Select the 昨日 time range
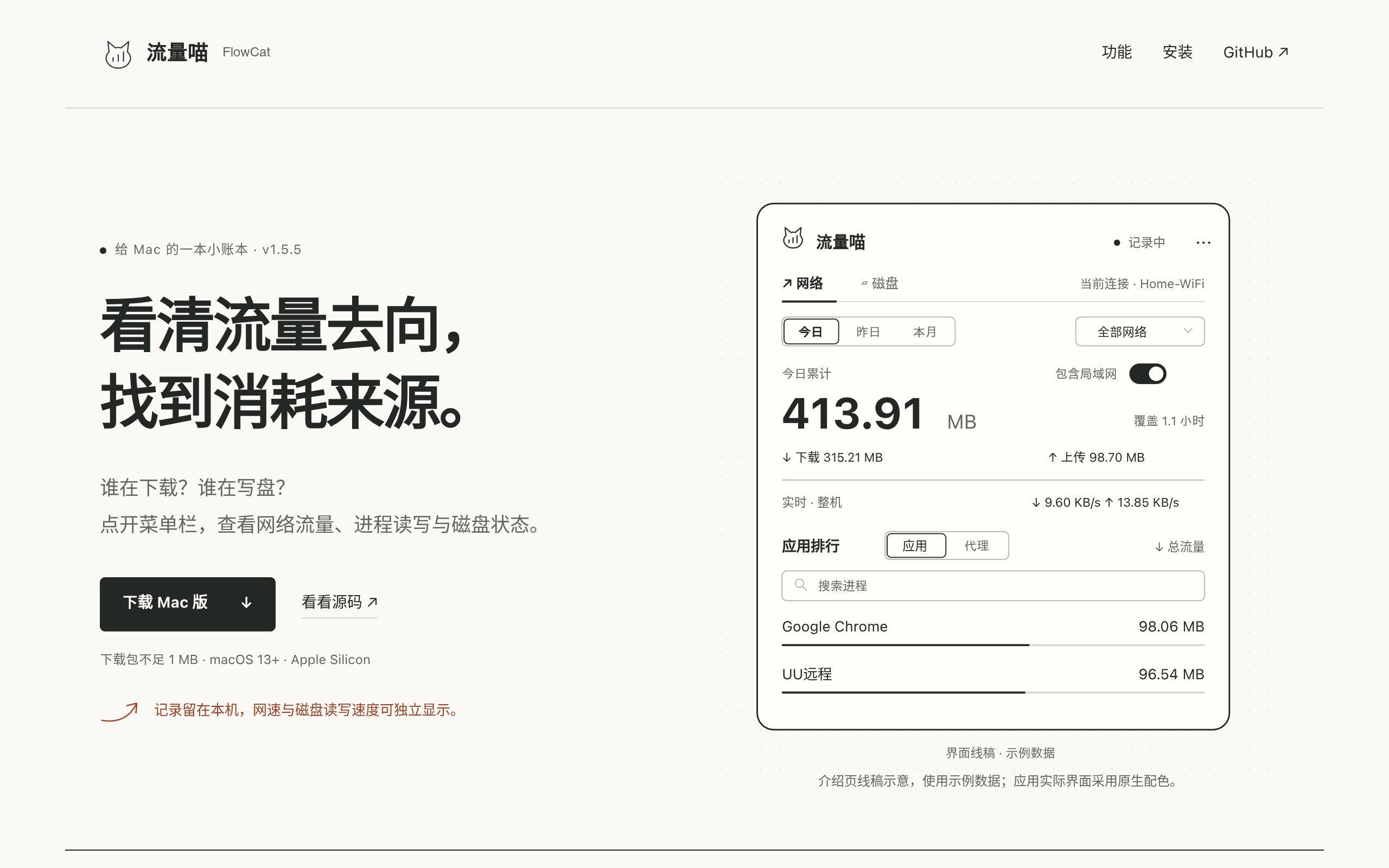 point(867,332)
